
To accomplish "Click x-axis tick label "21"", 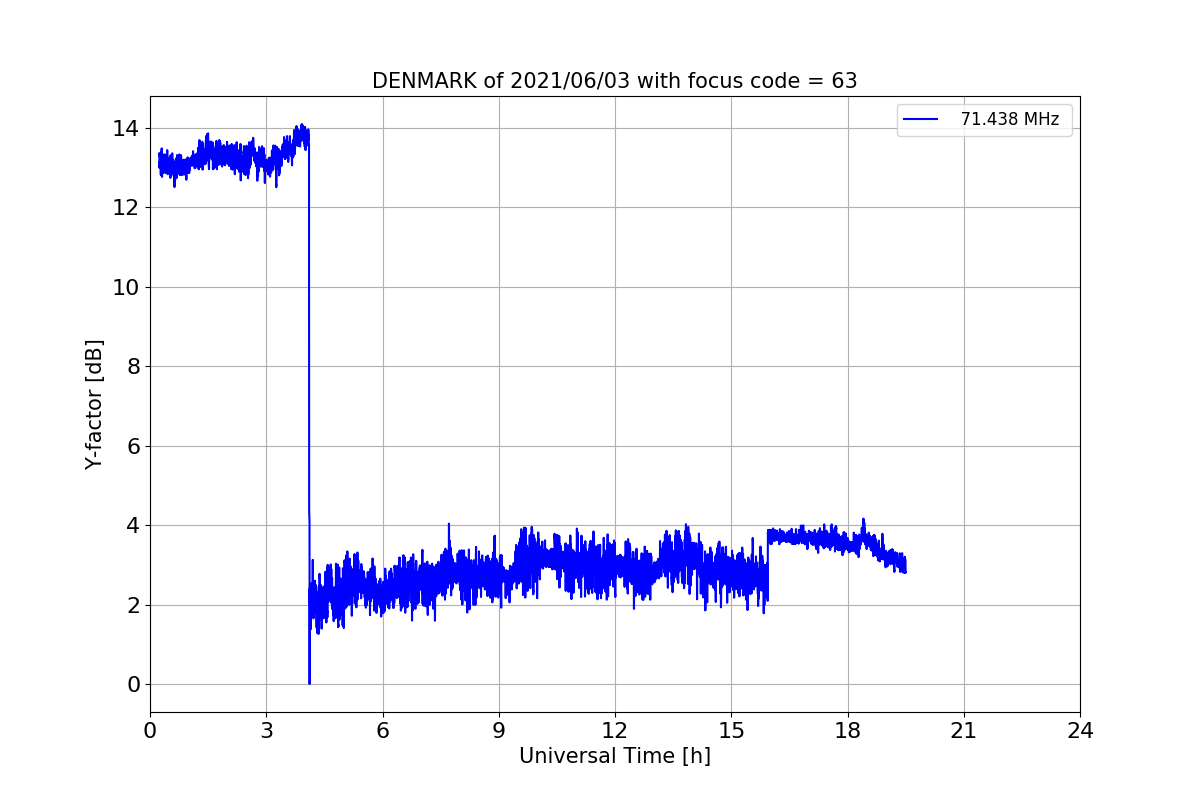I will tap(964, 731).
